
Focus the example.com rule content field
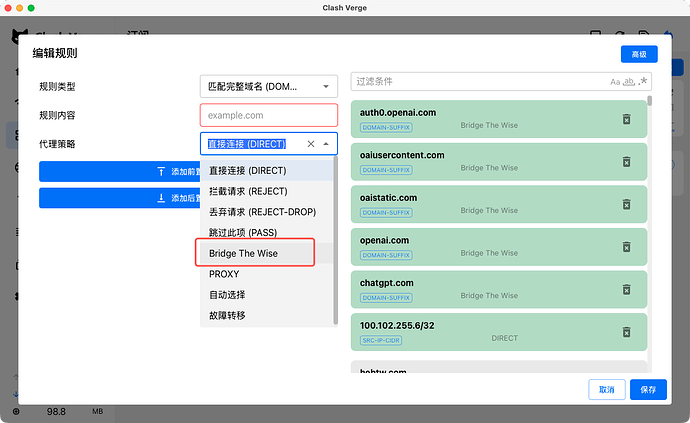point(269,115)
